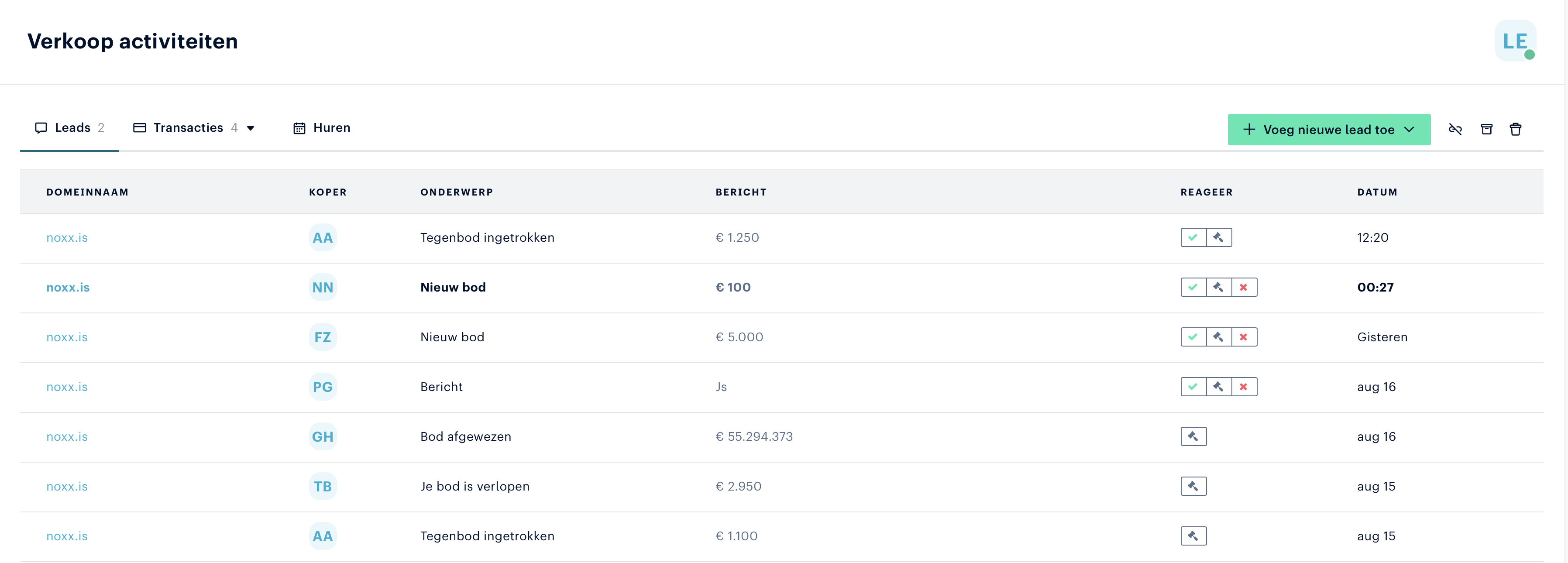Click the € 55.294.373 amount
The width and height of the screenshot is (1568, 563).
754,437
